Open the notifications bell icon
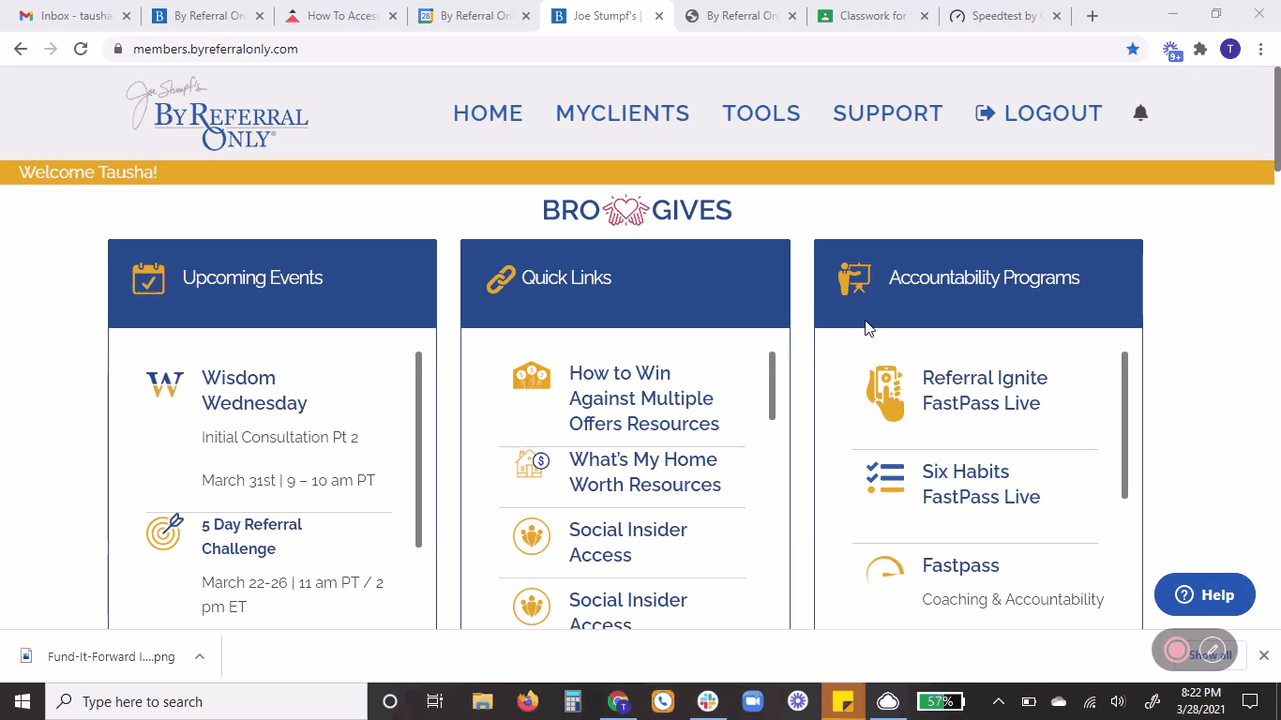1281x720 pixels. coord(1140,113)
